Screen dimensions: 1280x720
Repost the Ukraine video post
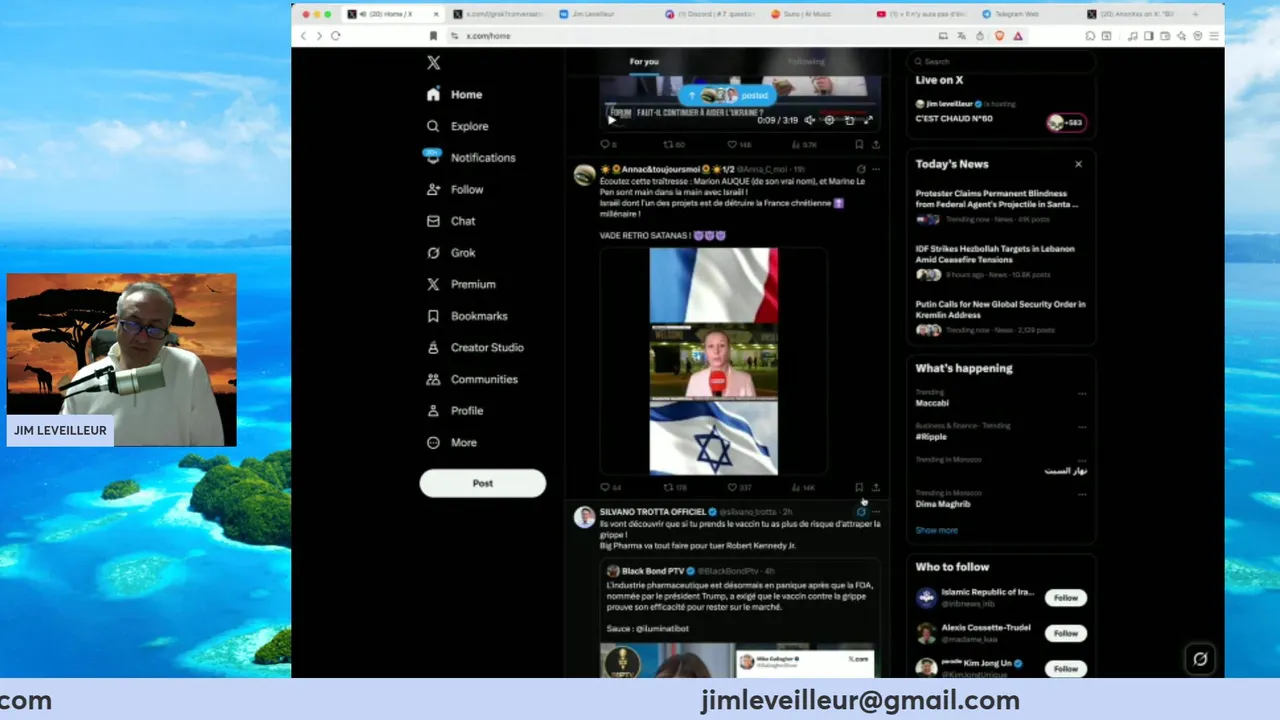[x=673, y=145]
